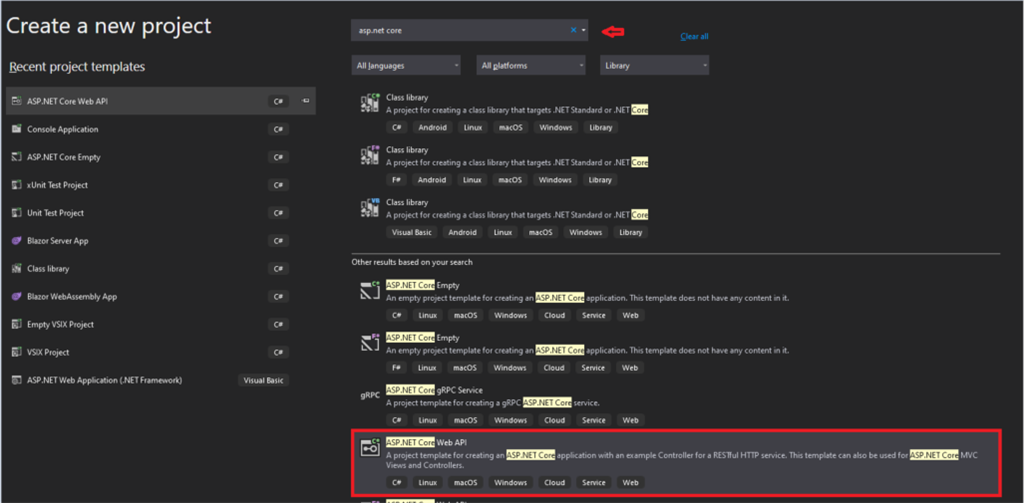
Task: Click the ASP.NET Core Web API result icon
Action: coord(370,447)
